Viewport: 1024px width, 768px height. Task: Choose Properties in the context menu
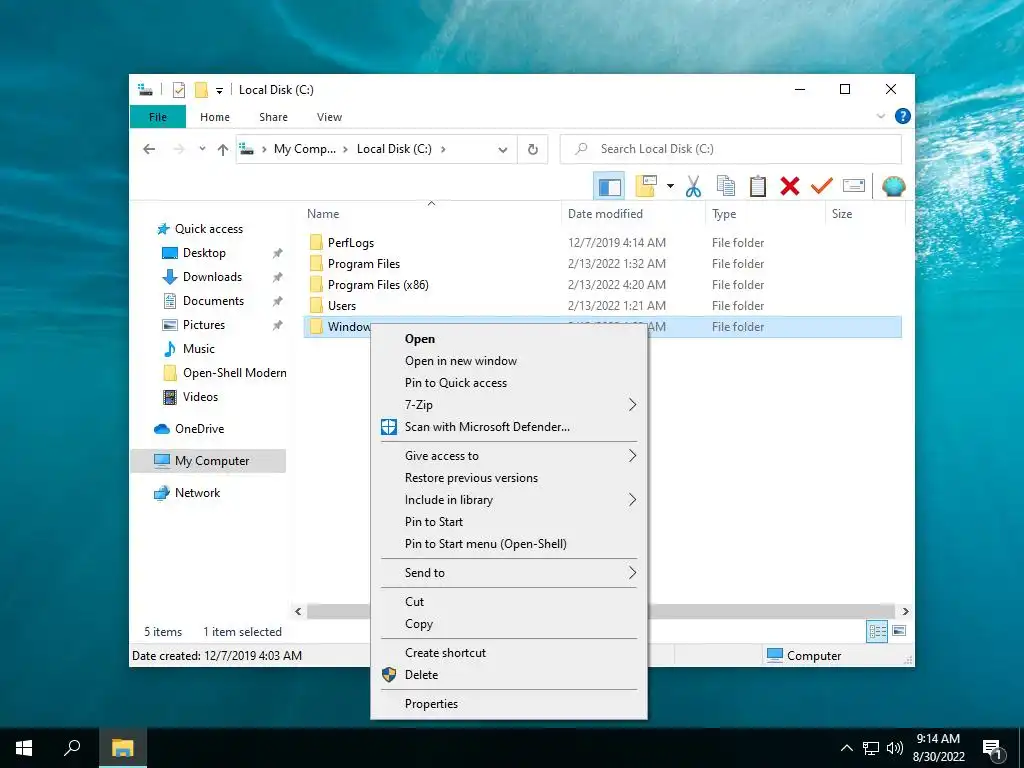tap(509, 704)
